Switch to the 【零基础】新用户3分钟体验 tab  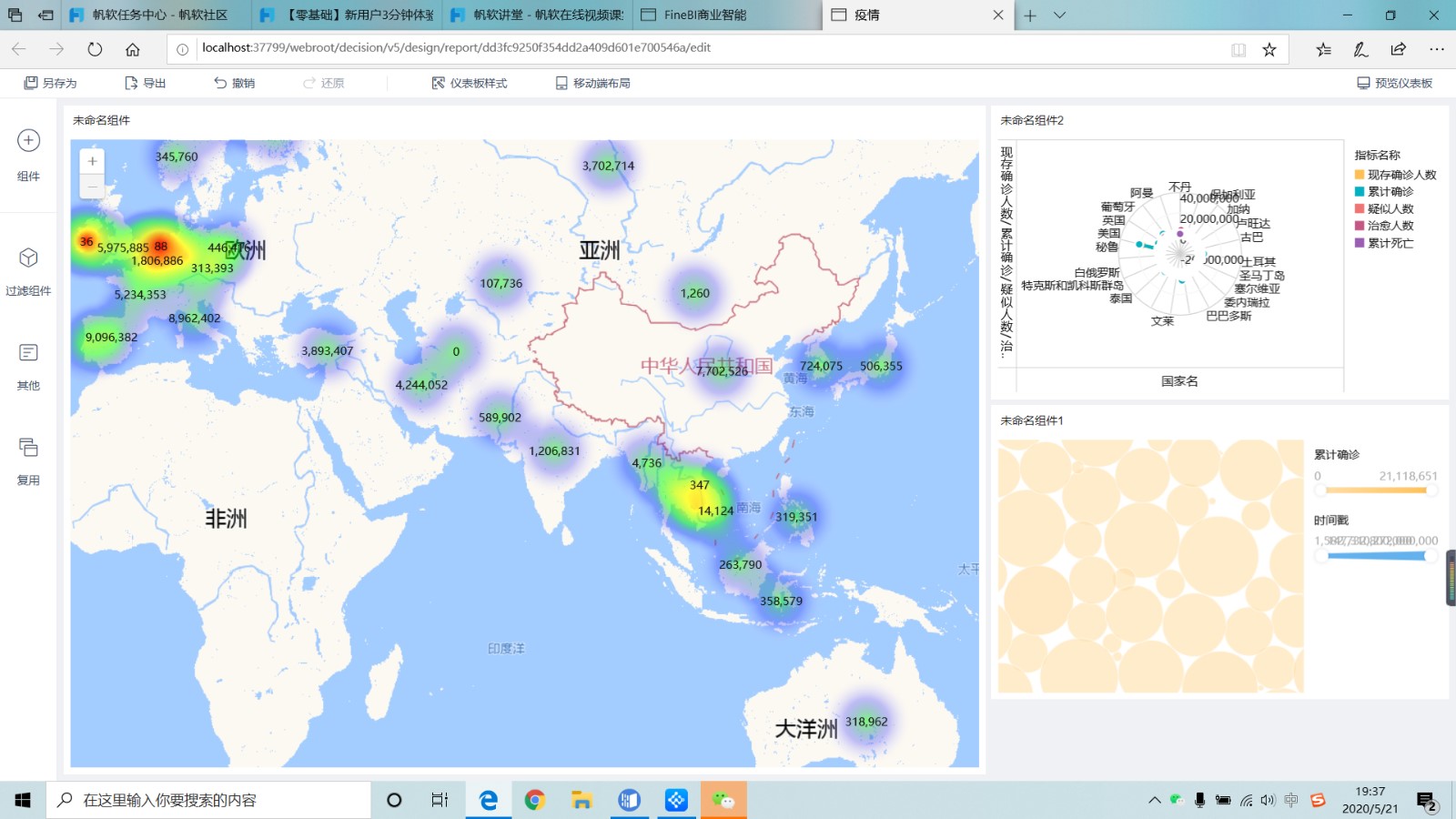pyautogui.click(x=348, y=15)
